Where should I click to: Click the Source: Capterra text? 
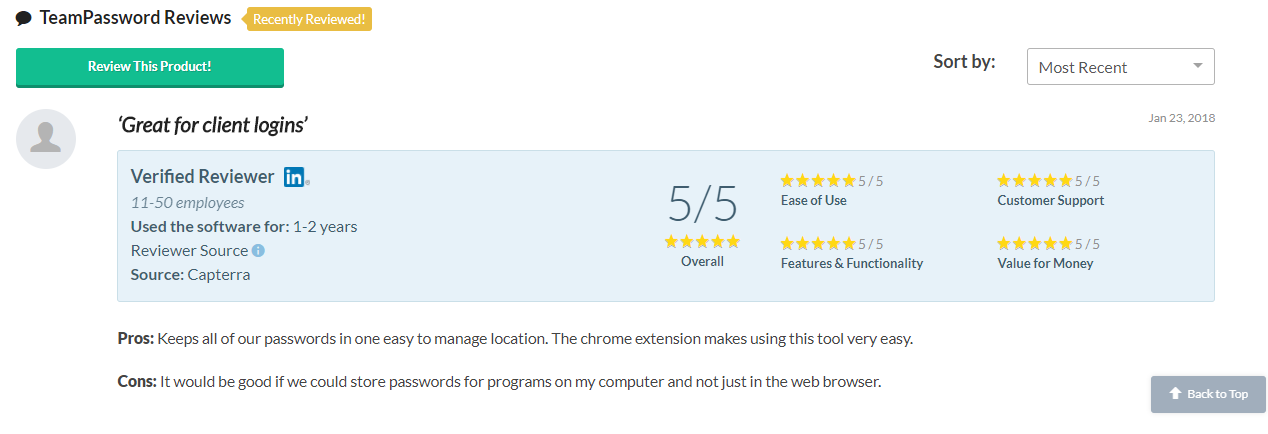click(190, 274)
